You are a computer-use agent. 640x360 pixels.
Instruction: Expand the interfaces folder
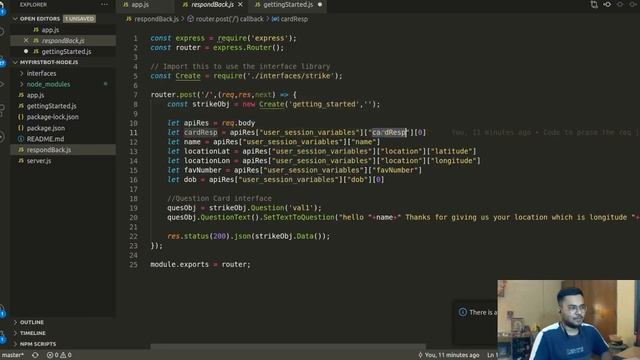coord(41,73)
